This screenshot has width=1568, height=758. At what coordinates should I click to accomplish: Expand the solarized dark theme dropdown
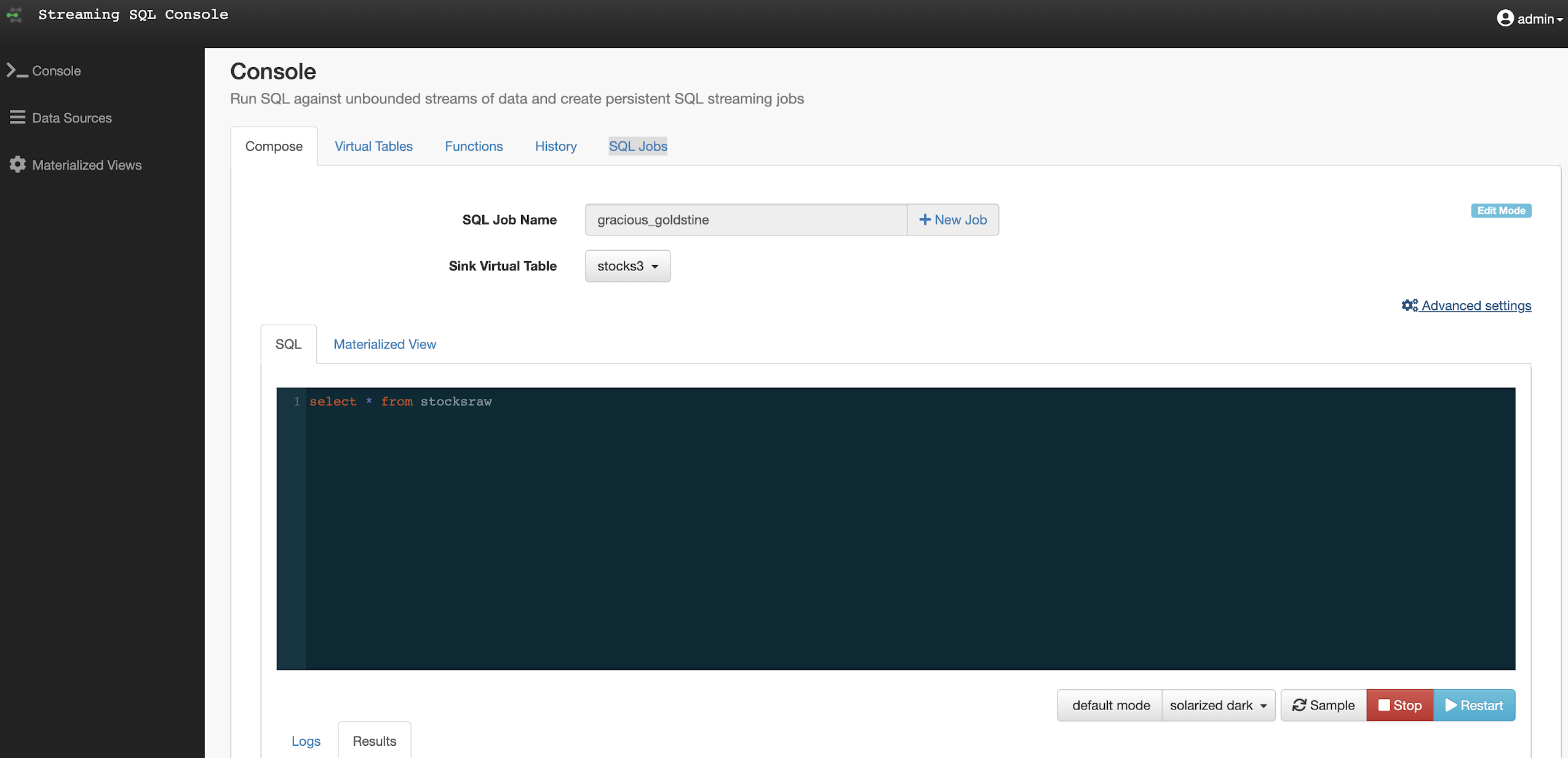coord(1217,705)
